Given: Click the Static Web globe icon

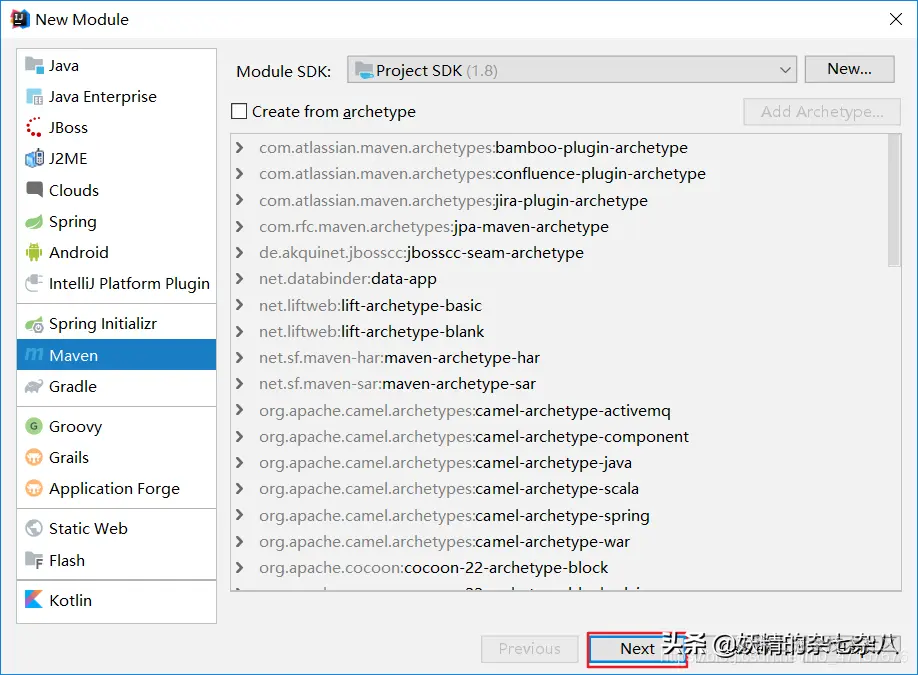Looking at the screenshot, I should (x=34, y=528).
